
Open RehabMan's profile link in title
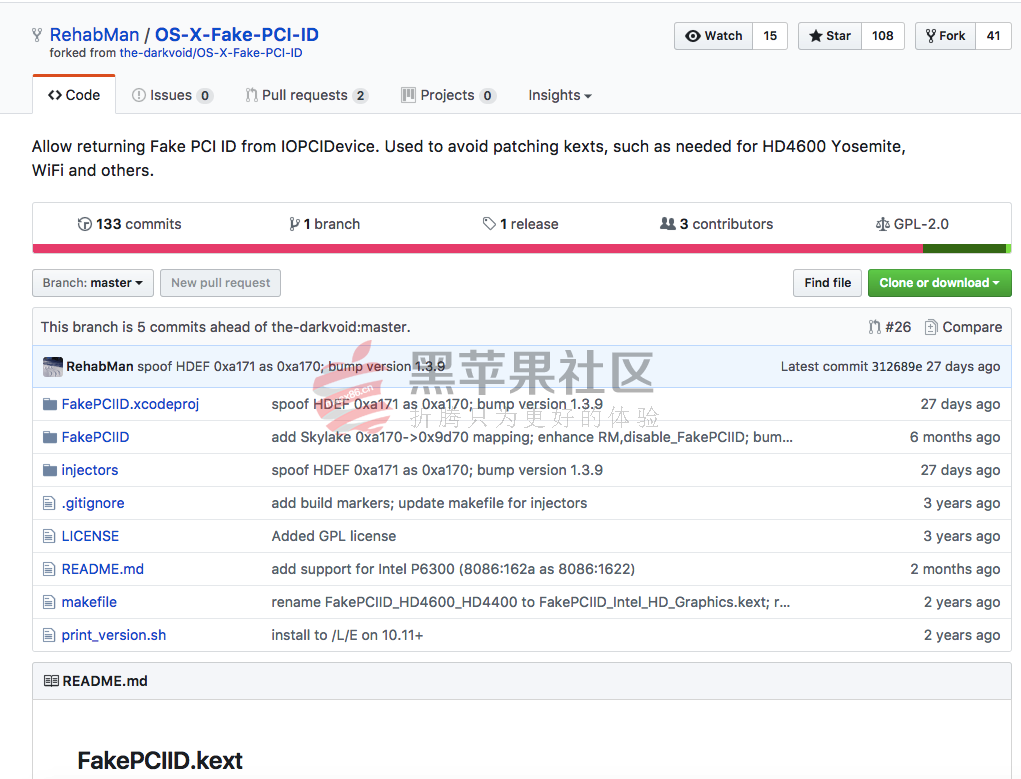pos(94,35)
